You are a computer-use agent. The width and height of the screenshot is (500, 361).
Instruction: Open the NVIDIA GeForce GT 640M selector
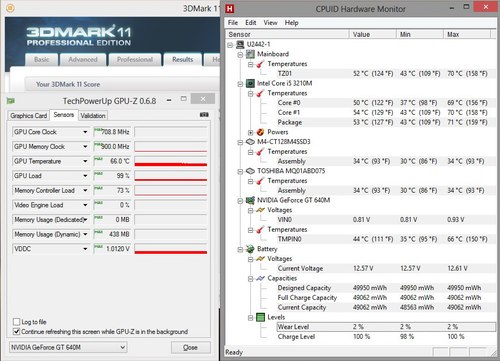pyautogui.click(x=68, y=347)
